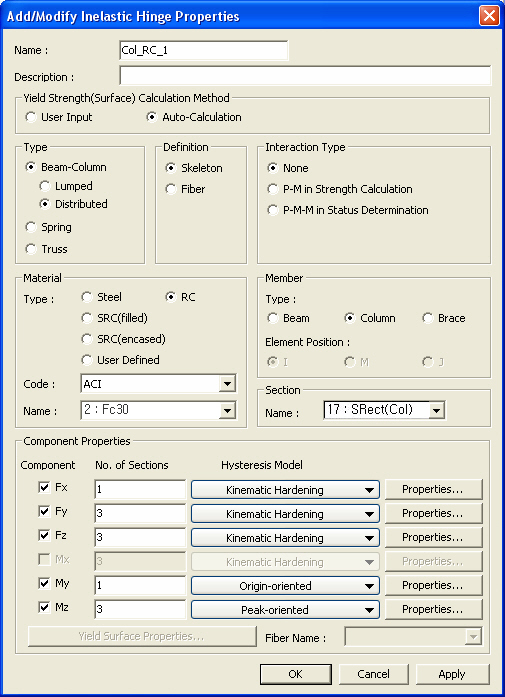Image resolution: width=505 pixels, height=697 pixels.
Task: Click into the Description text field
Action: click(x=305, y=76)
